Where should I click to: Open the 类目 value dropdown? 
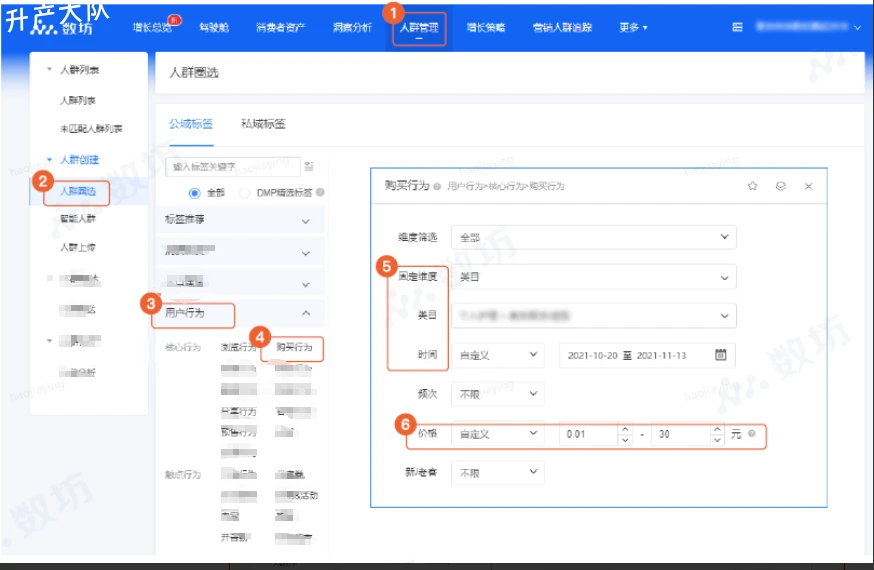[x=594, y=316]
